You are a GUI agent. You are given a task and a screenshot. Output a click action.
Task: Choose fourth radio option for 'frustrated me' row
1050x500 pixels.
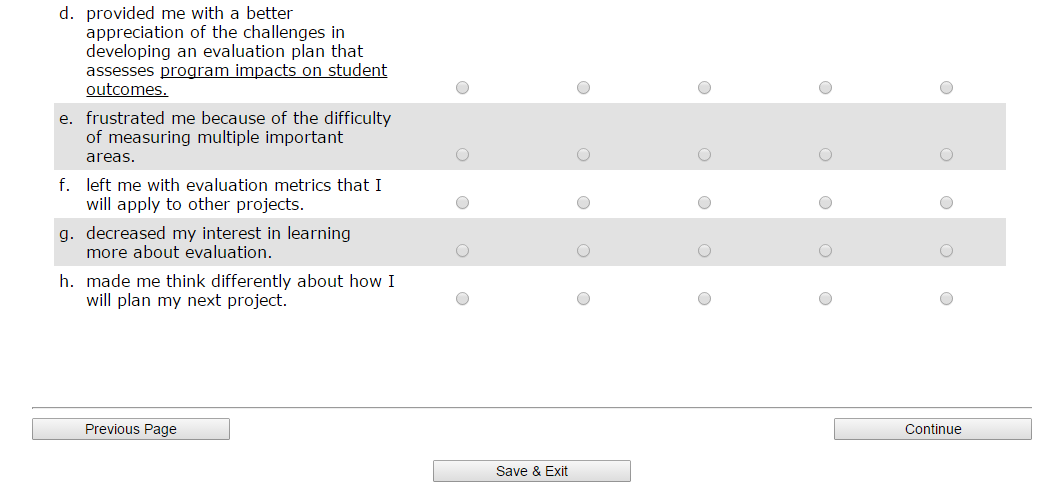point(825,155)
